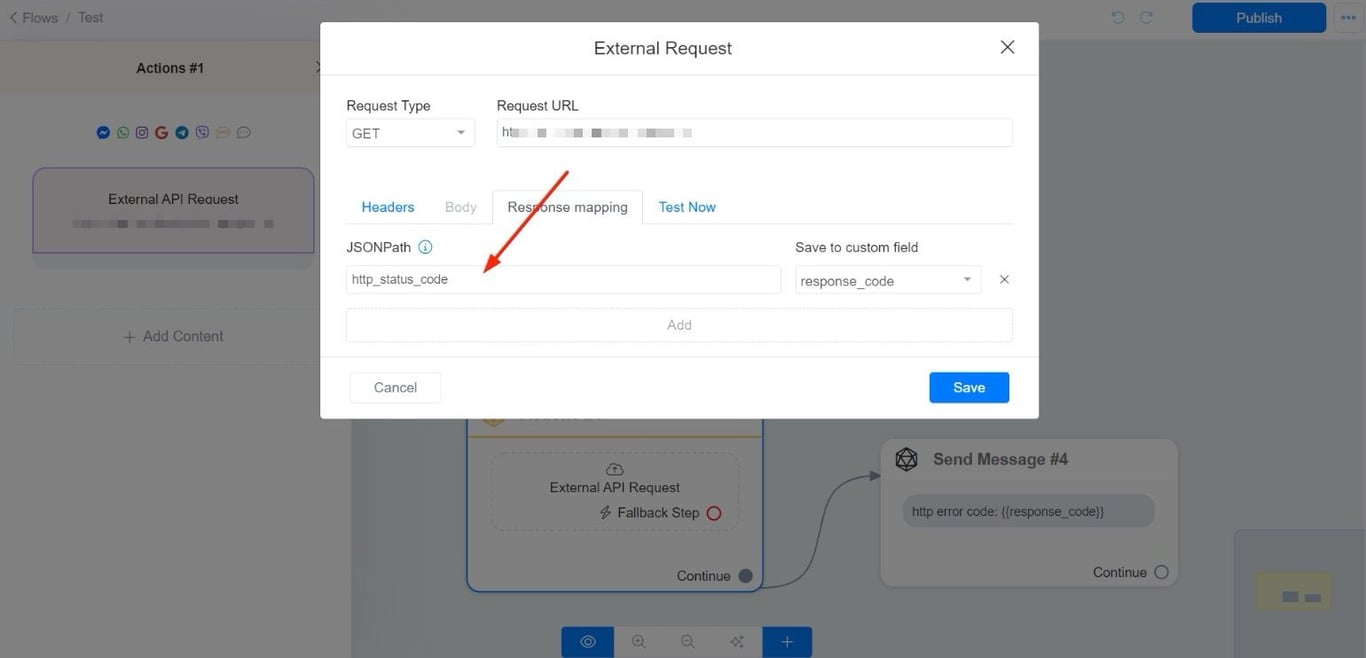Select External API Request card in sidebar
1366x658 pixels.
point(173,210)
